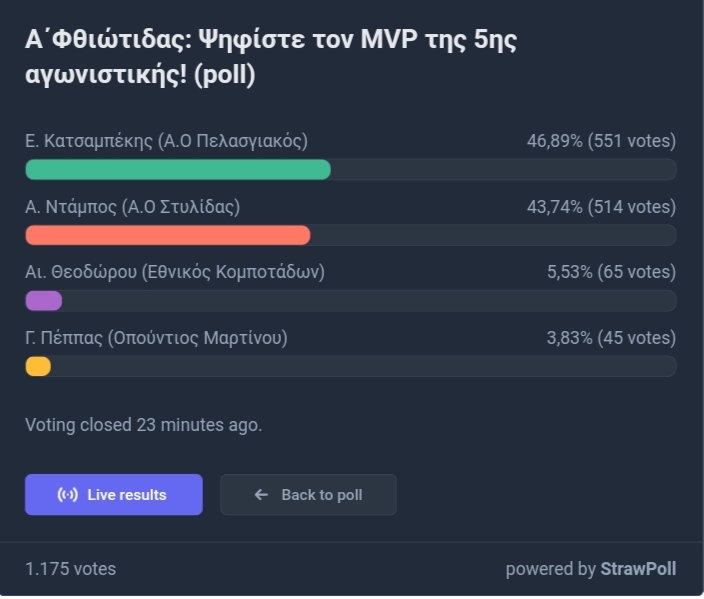Click the Α. Ντάμπος (Α.Ο Στυλίδας) option label
This screenshot has width=704, height=599.
coord(132,207)
